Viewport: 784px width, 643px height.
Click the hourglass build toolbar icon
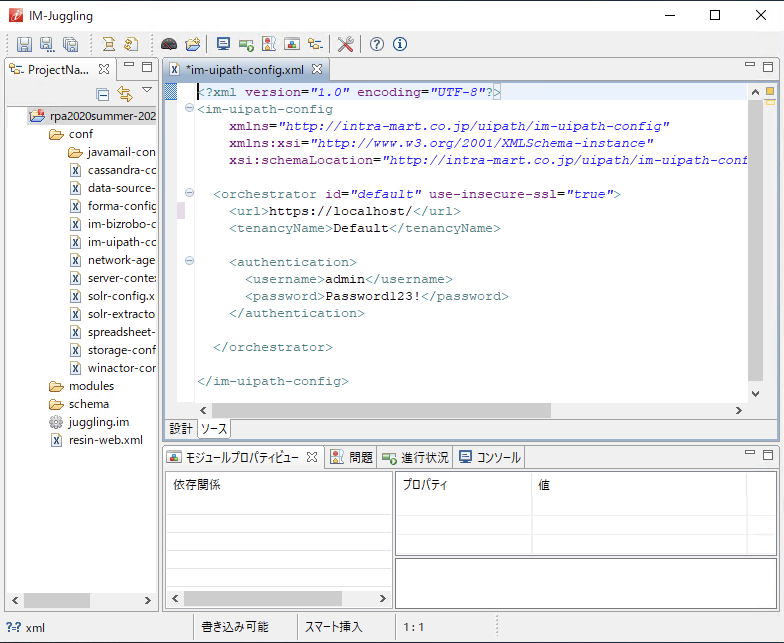pyautogui.click(x=108, y=44)
